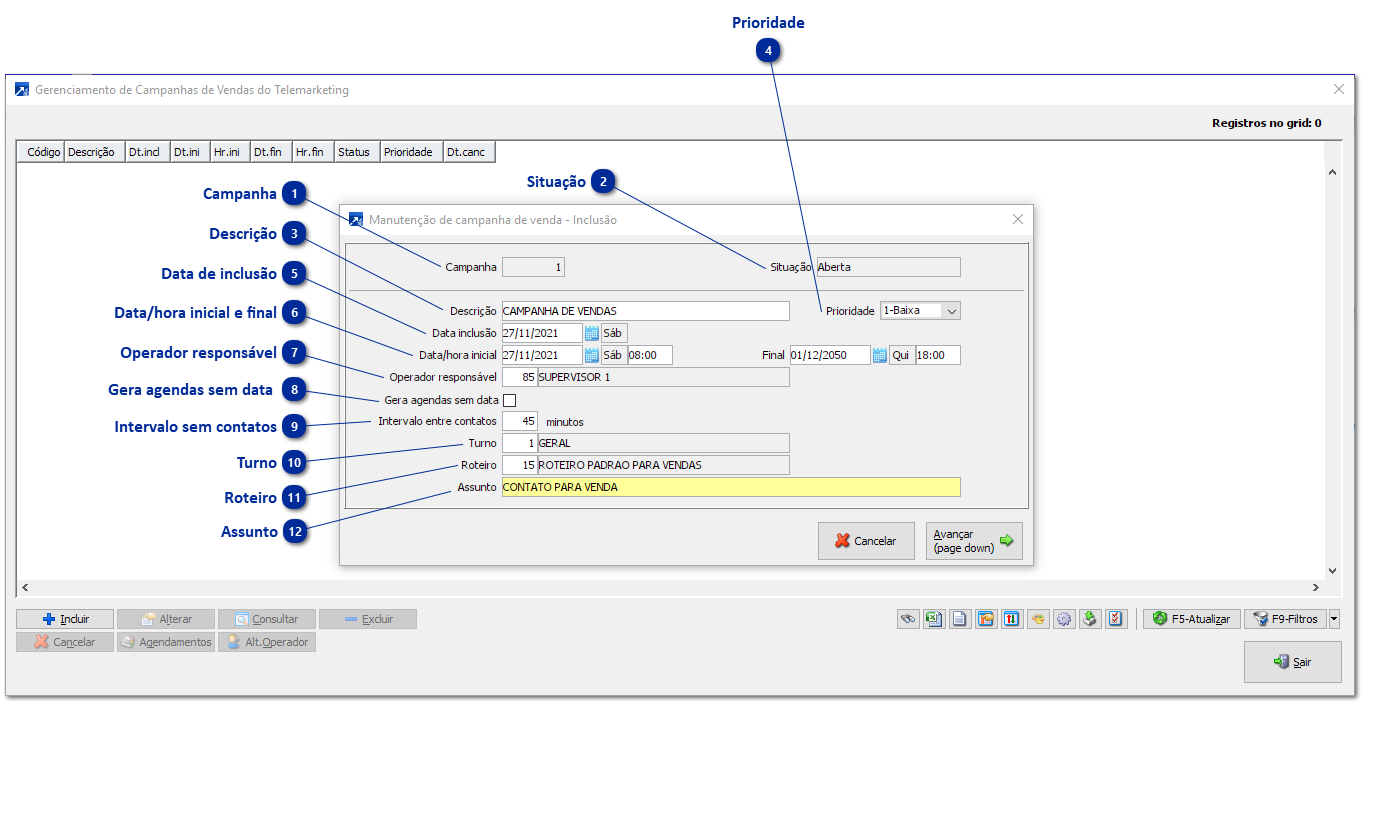Click the SUPERVISOR 1 operator name field

coord(663,377)
